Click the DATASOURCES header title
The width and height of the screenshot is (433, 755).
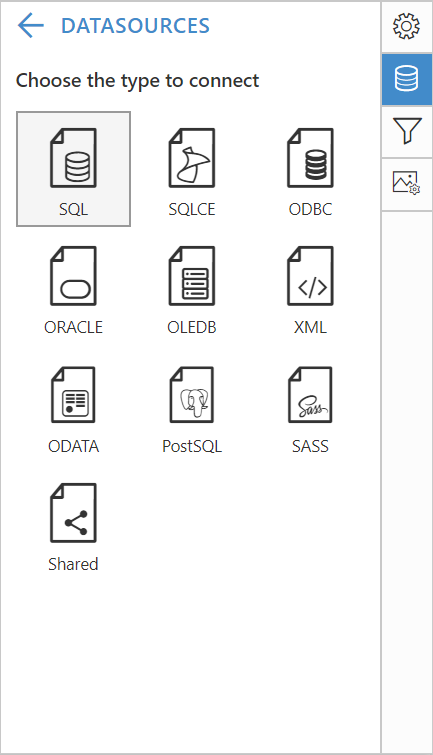pyautogui.click(x=135, y=26)
